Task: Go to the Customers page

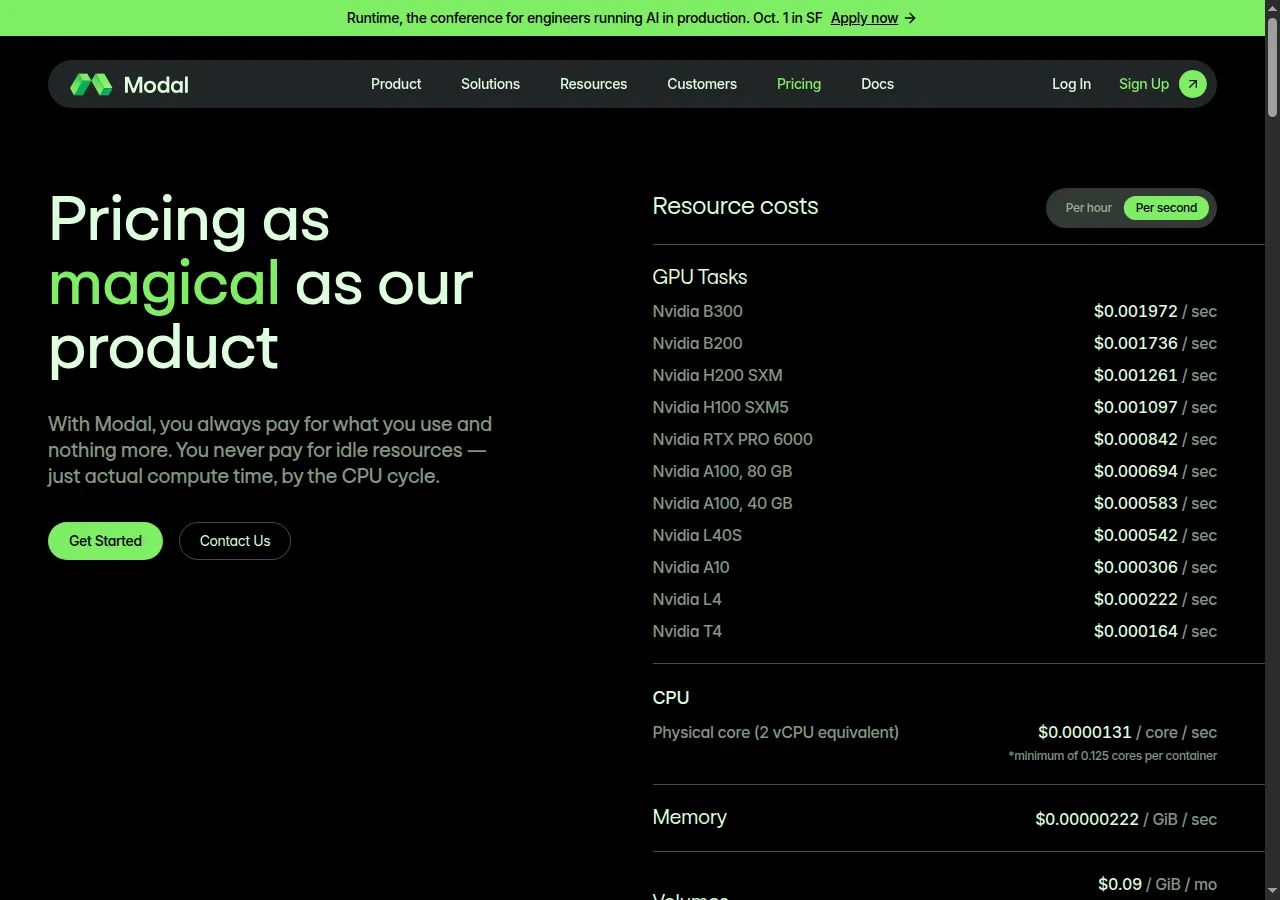Action: pyautogui.click(x=702, y=84)
